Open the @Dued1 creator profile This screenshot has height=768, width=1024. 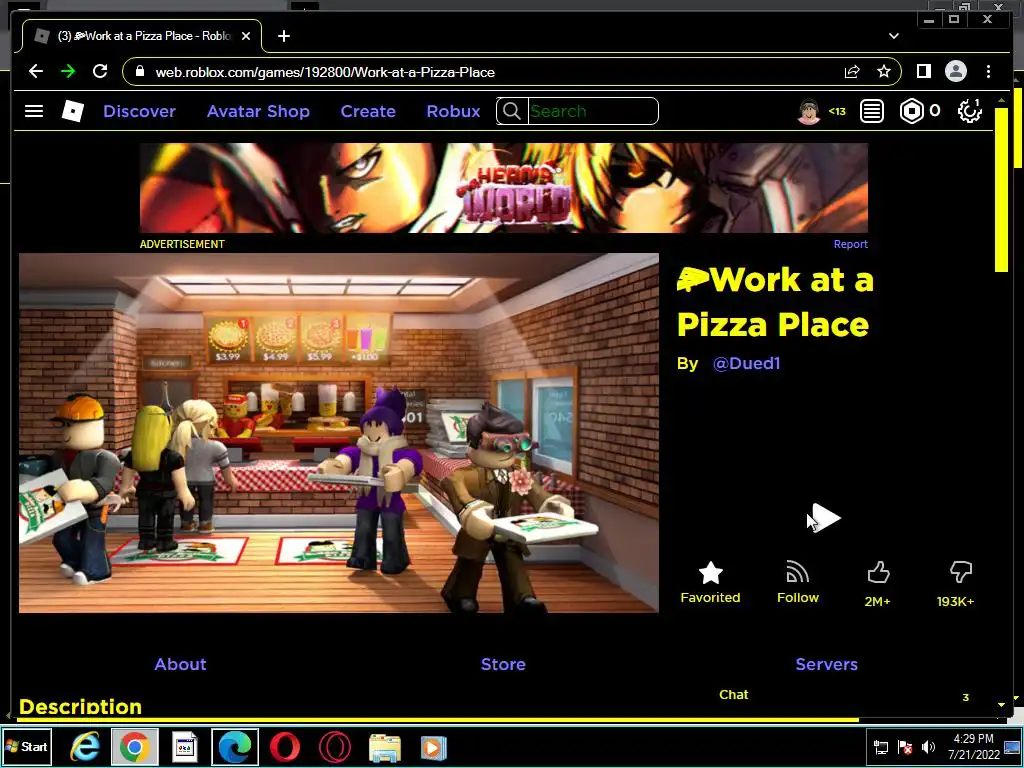(x=746, y=364)
